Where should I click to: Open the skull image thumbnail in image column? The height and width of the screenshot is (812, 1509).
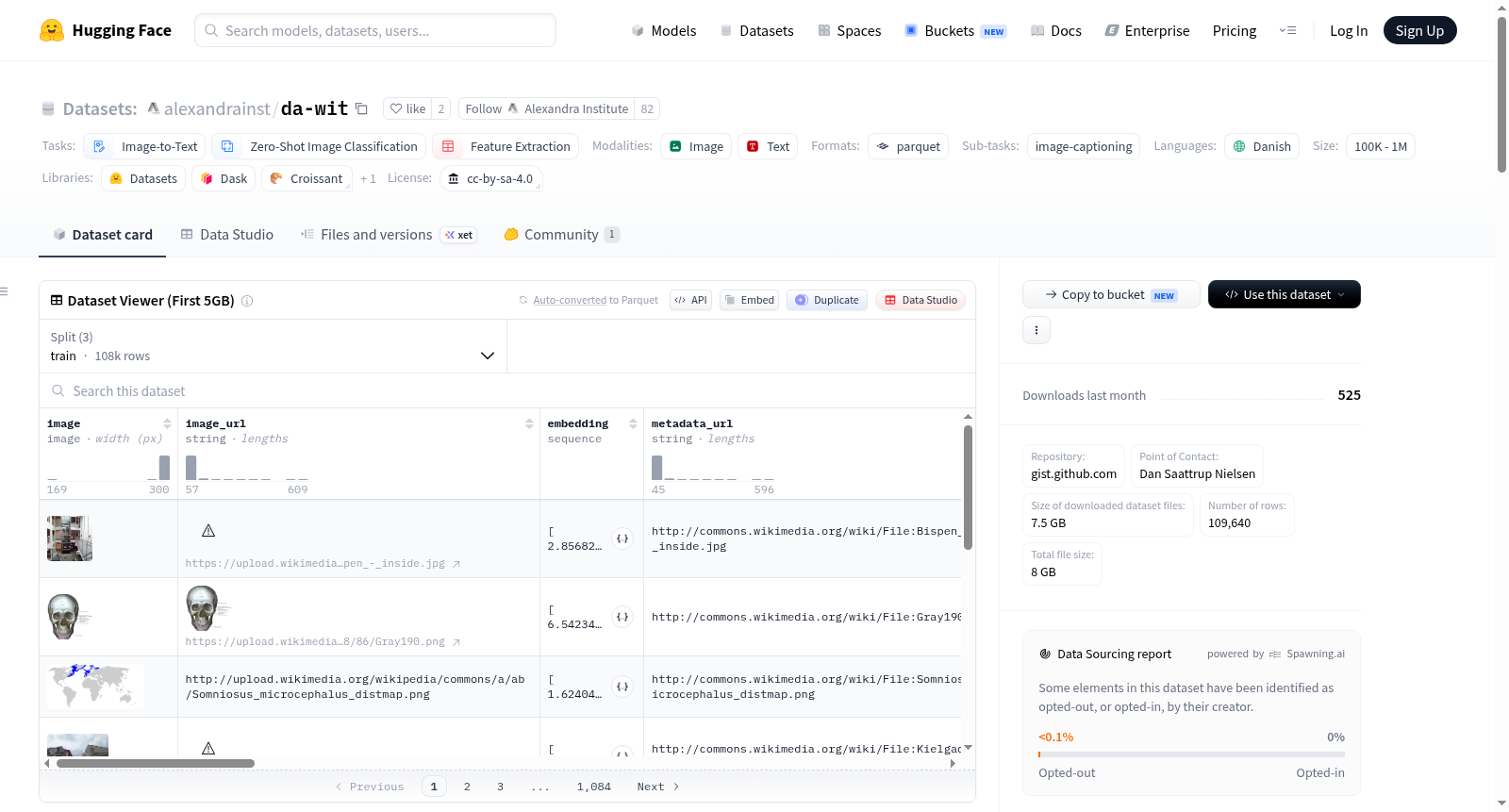click(71, 617)
